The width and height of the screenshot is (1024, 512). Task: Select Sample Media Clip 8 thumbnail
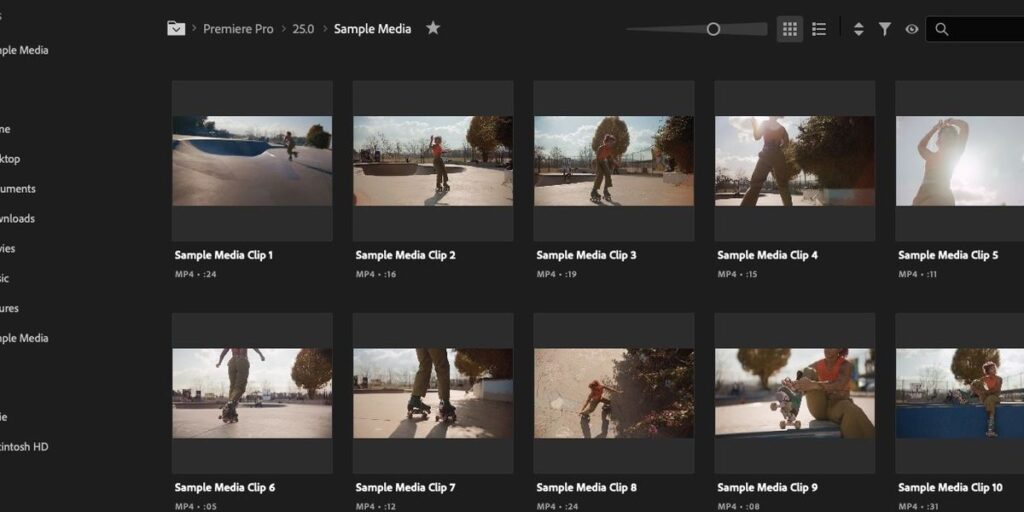tap(614, 393)
